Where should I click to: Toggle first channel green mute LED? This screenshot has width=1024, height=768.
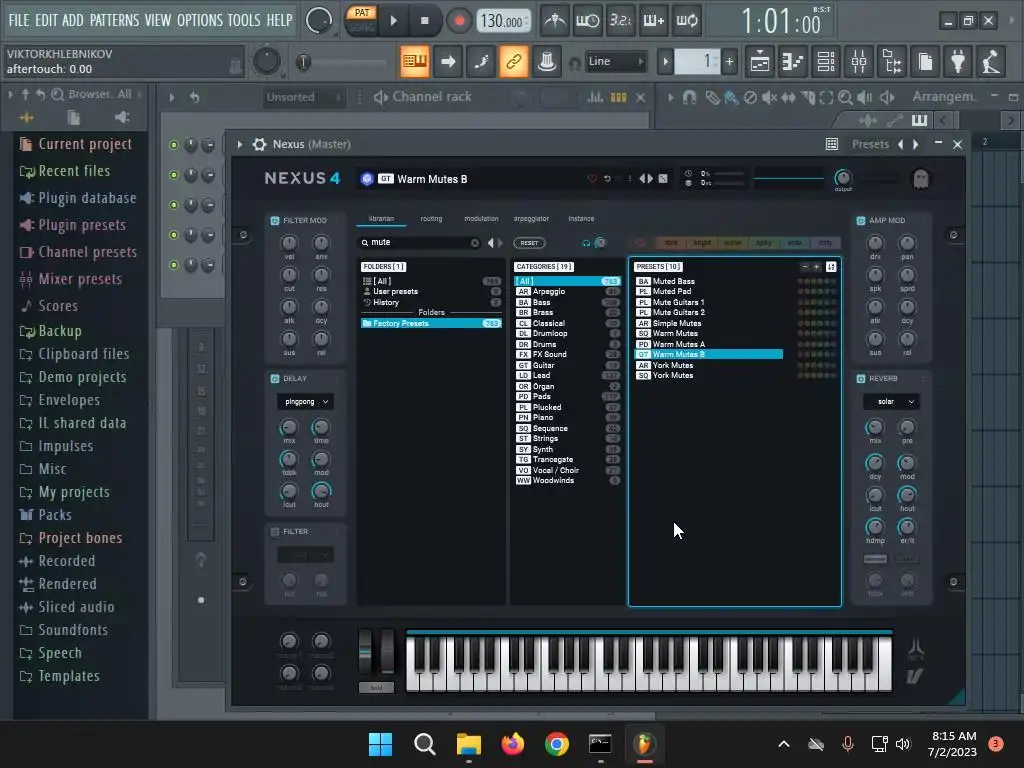[x=174, y=145]
